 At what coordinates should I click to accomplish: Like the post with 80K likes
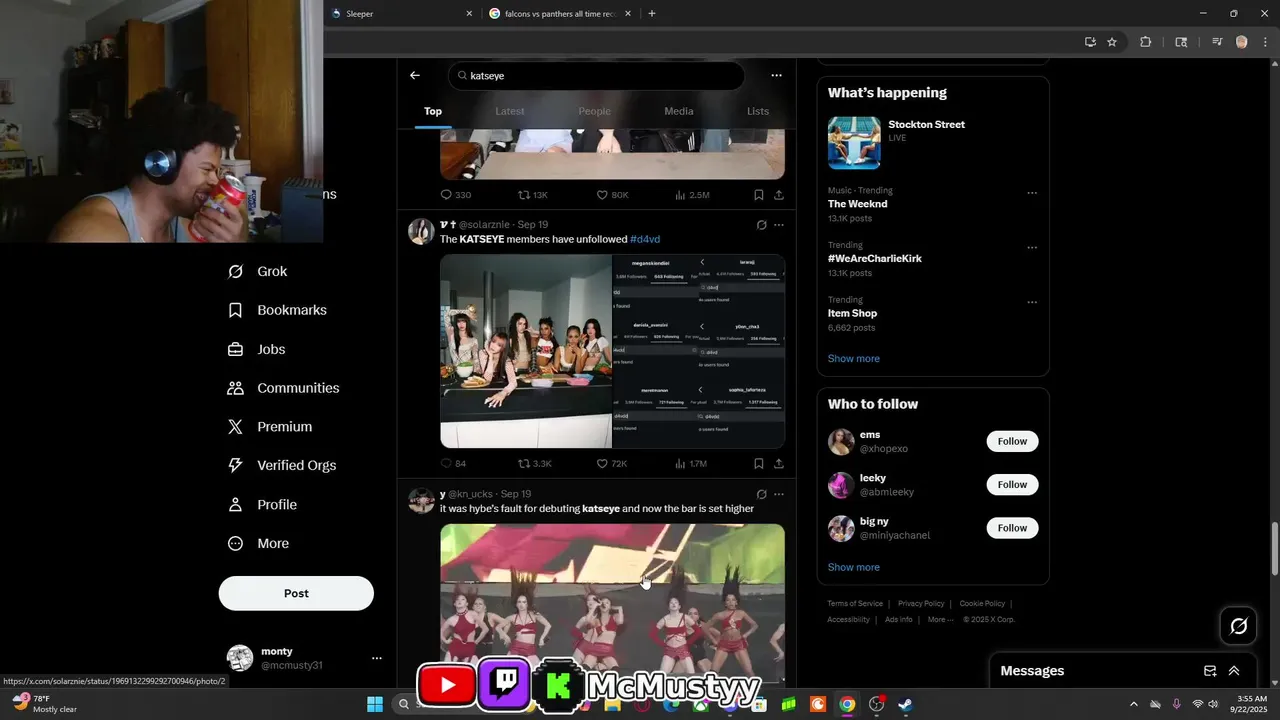(612, 195)
